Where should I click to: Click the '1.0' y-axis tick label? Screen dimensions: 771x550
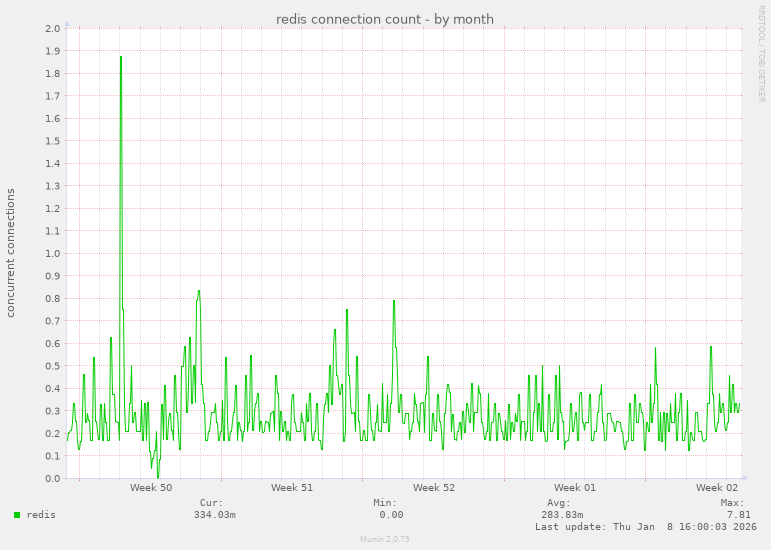point(53,254)
